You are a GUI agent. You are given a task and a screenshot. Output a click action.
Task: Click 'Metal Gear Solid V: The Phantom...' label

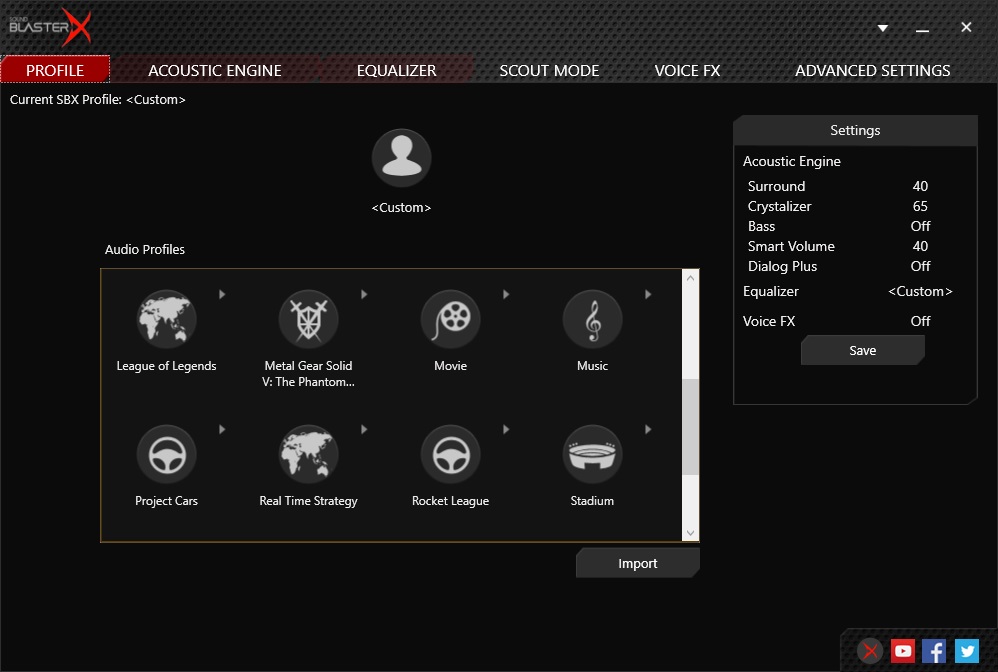[x=309, y=374]
